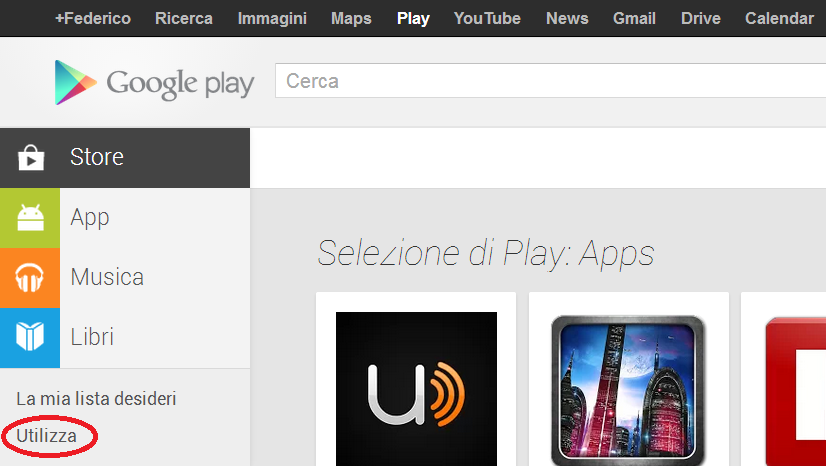The width and height of the screenshot is (826, 466).
Task: Open Immagini in the top navigation
Action: tap(272, 18)
